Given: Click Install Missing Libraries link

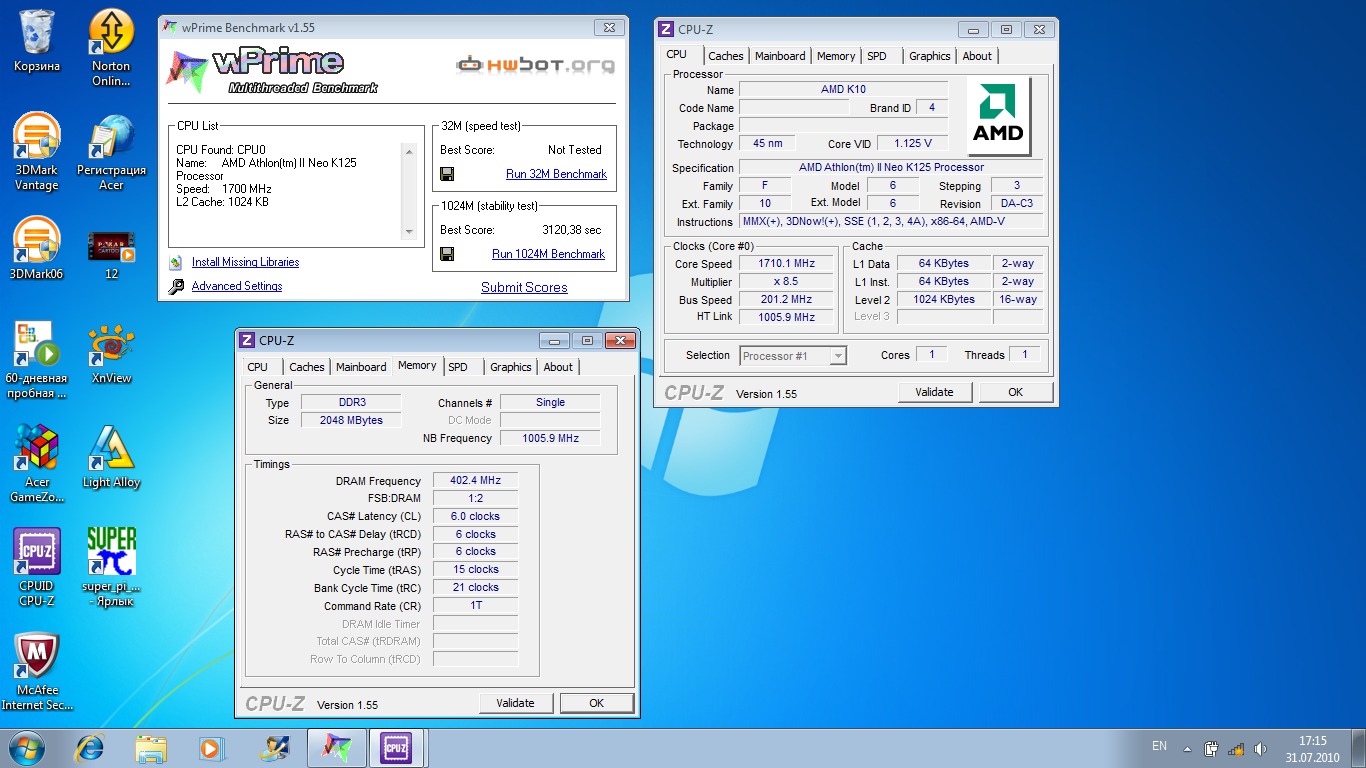Looking at the screenshot, I should (245, 262).
